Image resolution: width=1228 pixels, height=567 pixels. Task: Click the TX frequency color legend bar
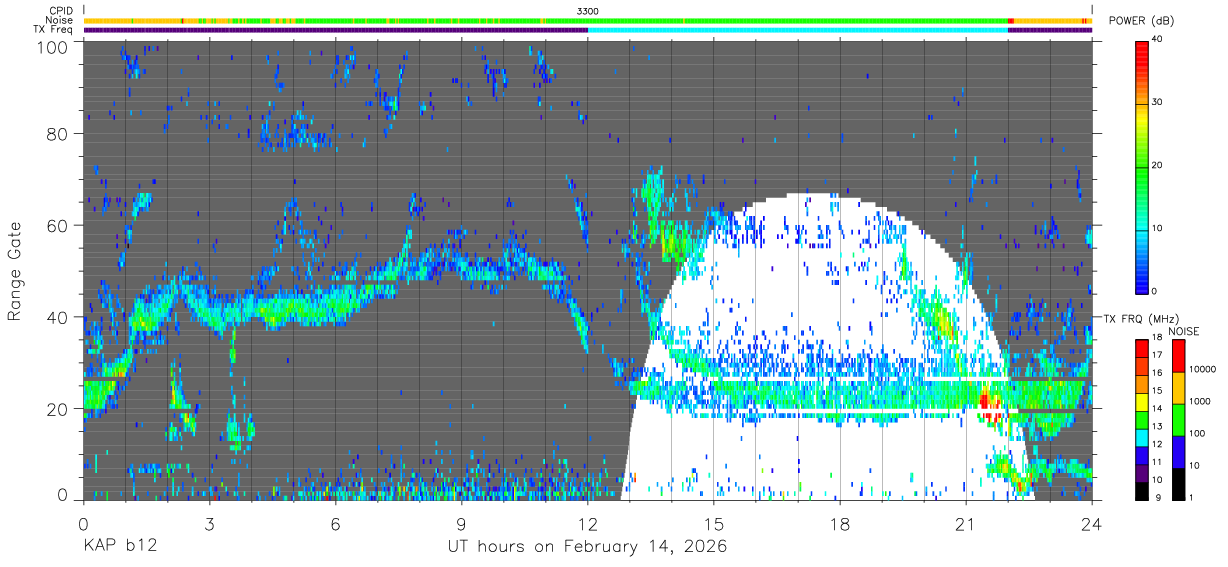point(1141,419)
